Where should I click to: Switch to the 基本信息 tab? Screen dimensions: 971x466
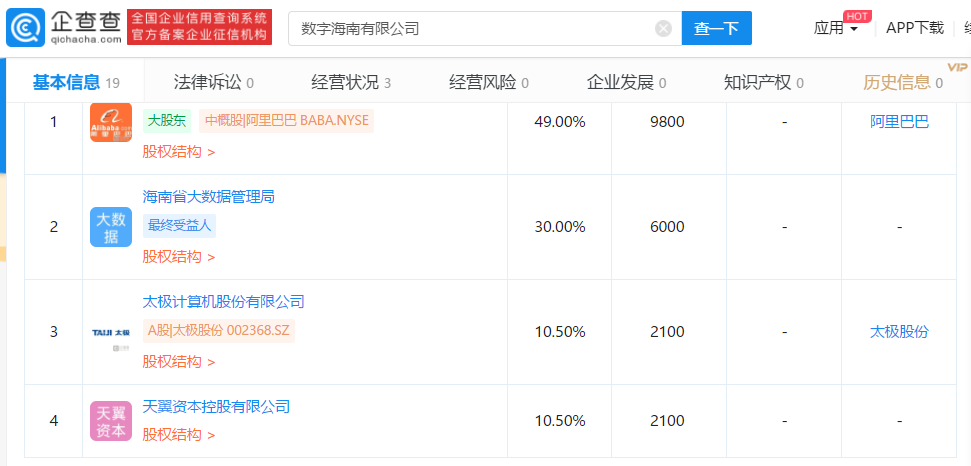point(76,82)
